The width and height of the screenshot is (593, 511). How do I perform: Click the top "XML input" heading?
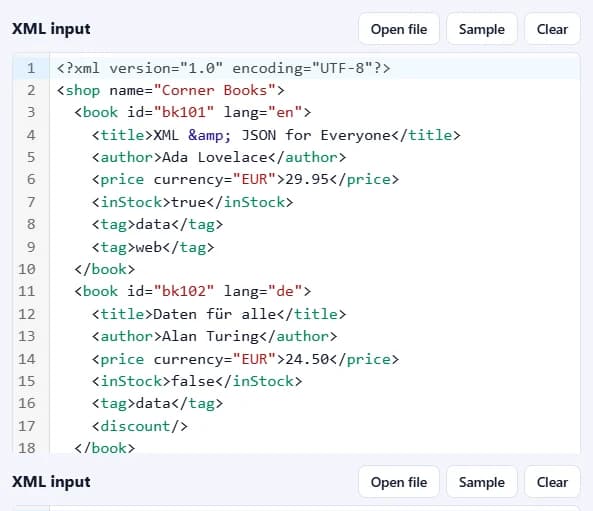pyautogui.click(x=51, y=29)
